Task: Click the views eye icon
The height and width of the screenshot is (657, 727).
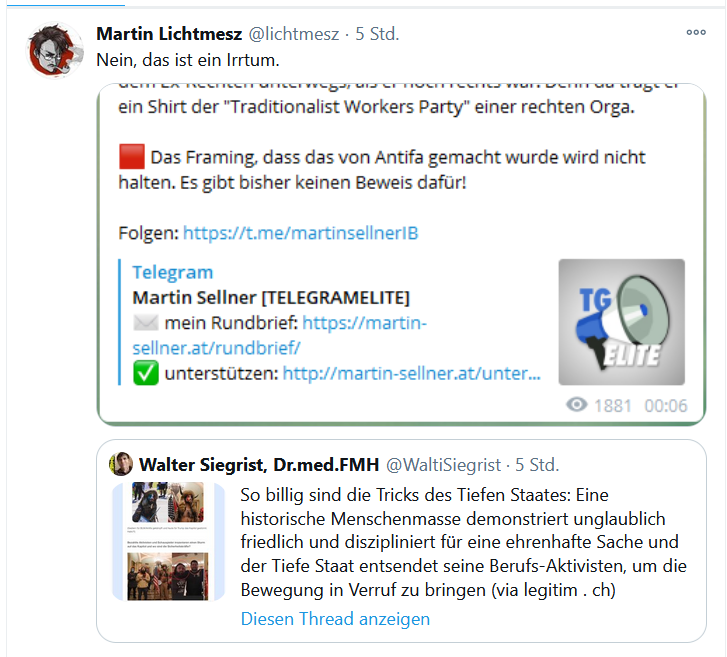Action: pos(576,405)
